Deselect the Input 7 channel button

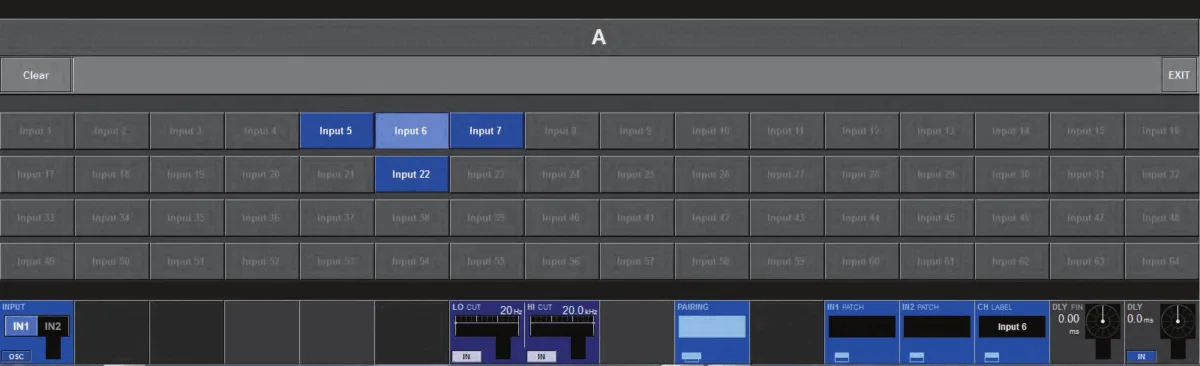486,131
